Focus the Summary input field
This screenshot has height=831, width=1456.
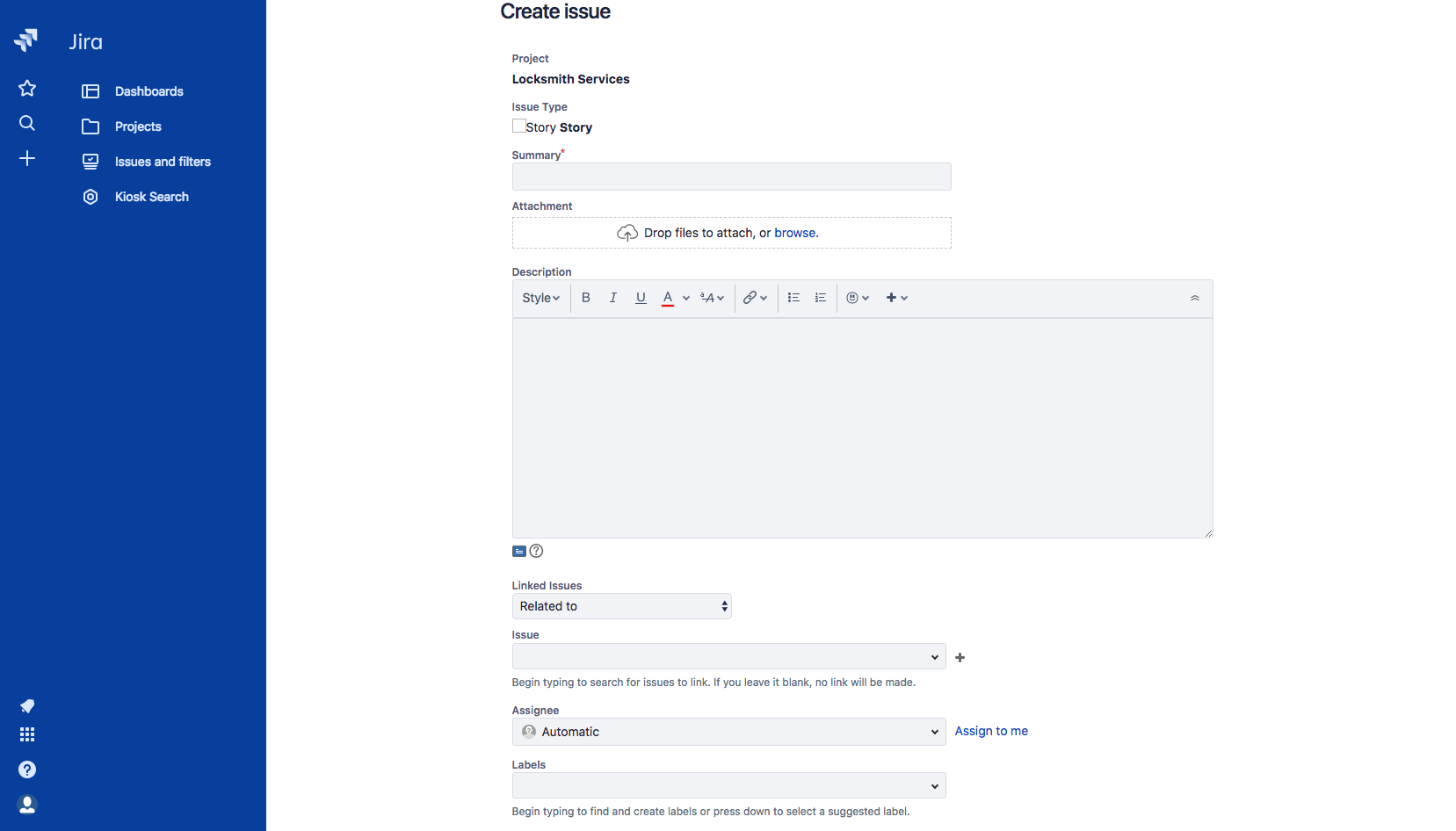point(732,177)
